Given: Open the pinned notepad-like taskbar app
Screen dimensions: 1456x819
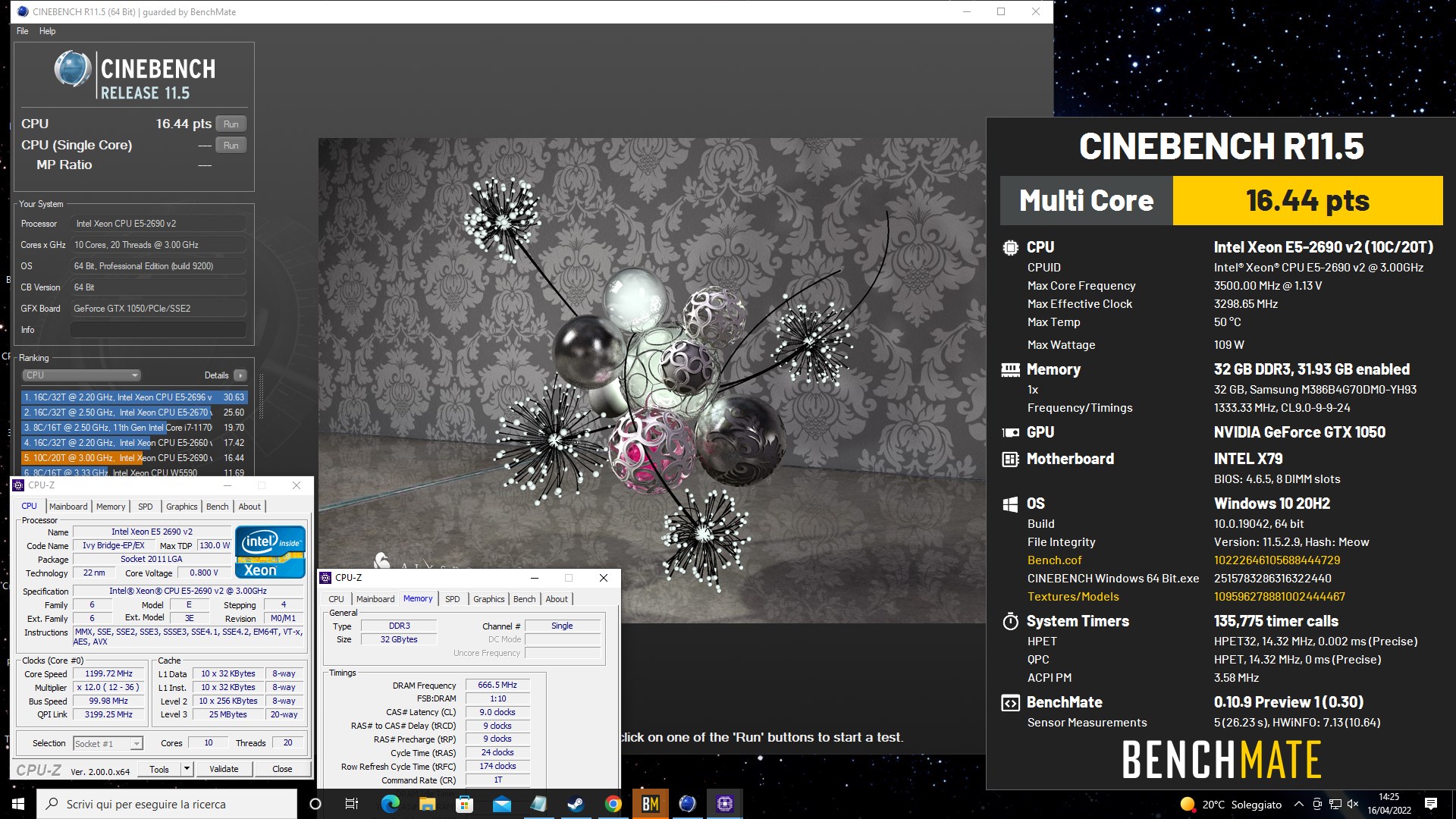Looking at the screenshot, I should point(538,804).
